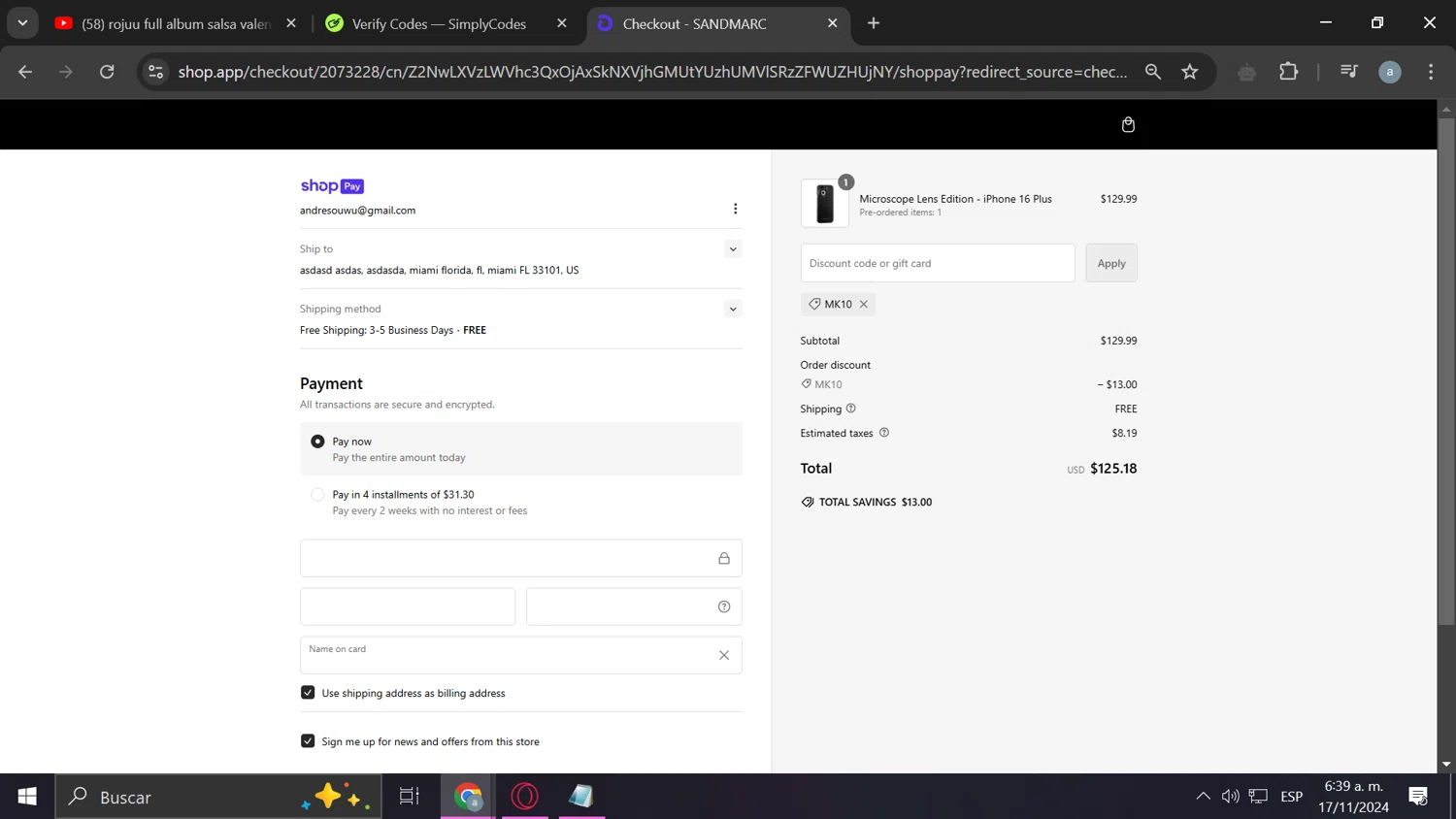Open the tab search dropdown arrow
Image resolution: width=1456 pixels, height=819 pixels.
[x=22, y=23]
